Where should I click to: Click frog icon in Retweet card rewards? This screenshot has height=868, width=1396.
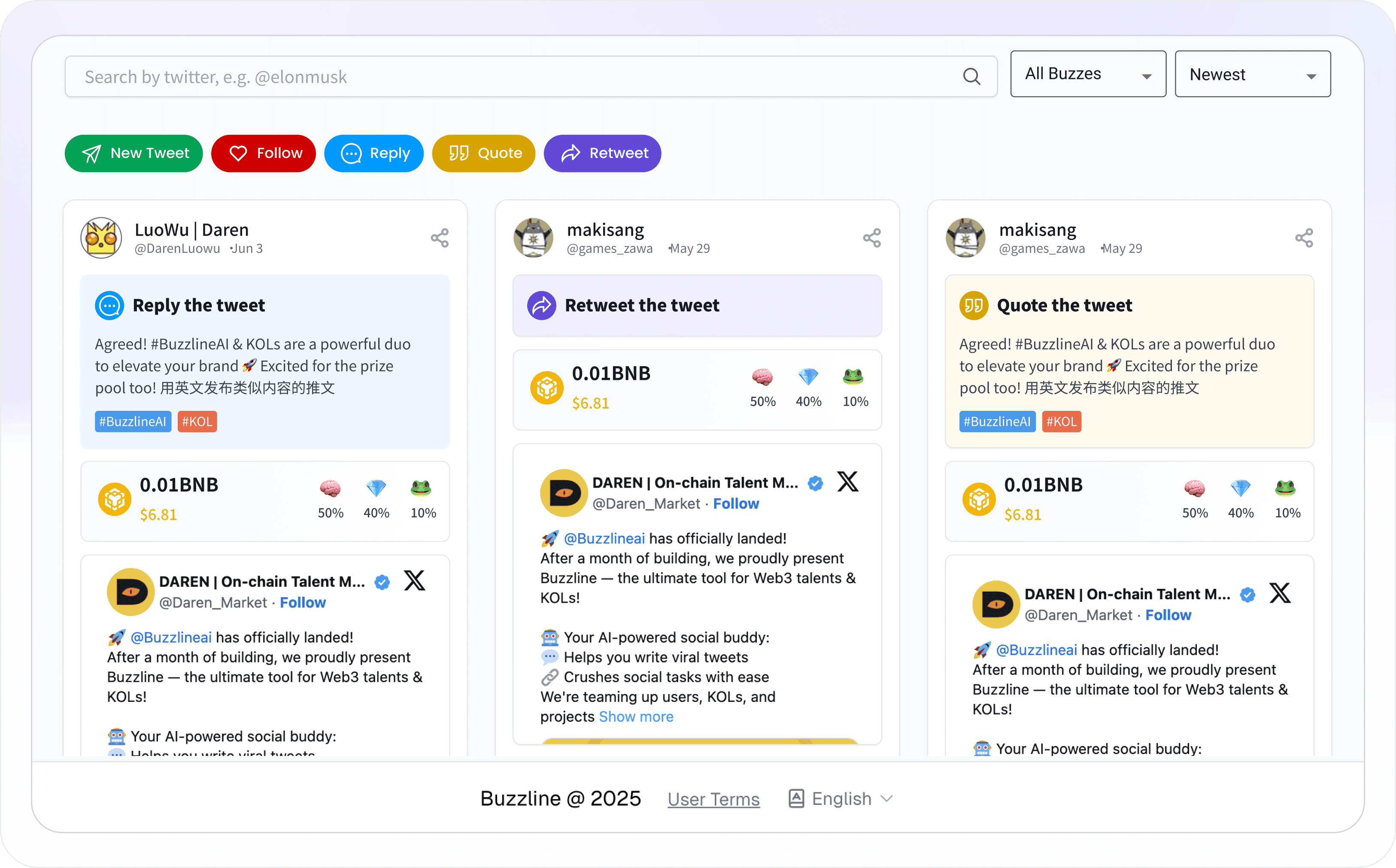(853, 377)
